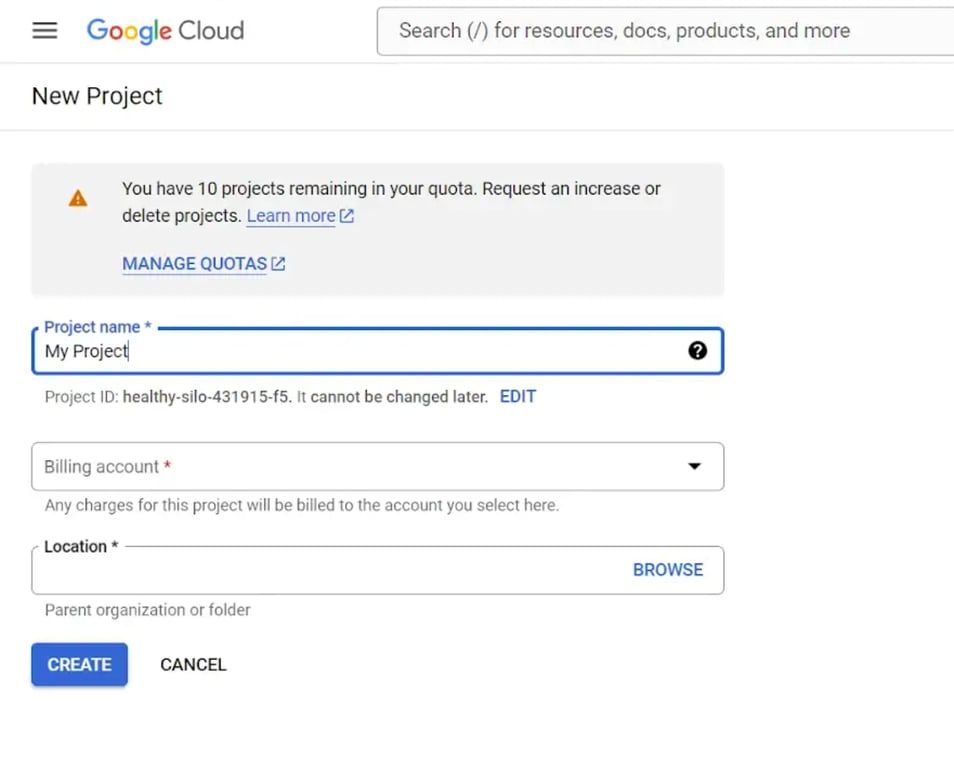Expand the Billing account dropdown arrow
This screenshot has height=768, width=954.
[x=694, y=466]
